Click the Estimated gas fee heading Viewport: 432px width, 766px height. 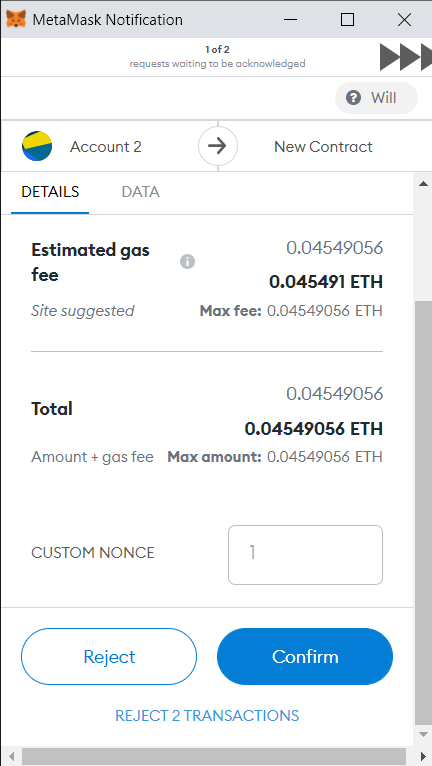(90, 262)
